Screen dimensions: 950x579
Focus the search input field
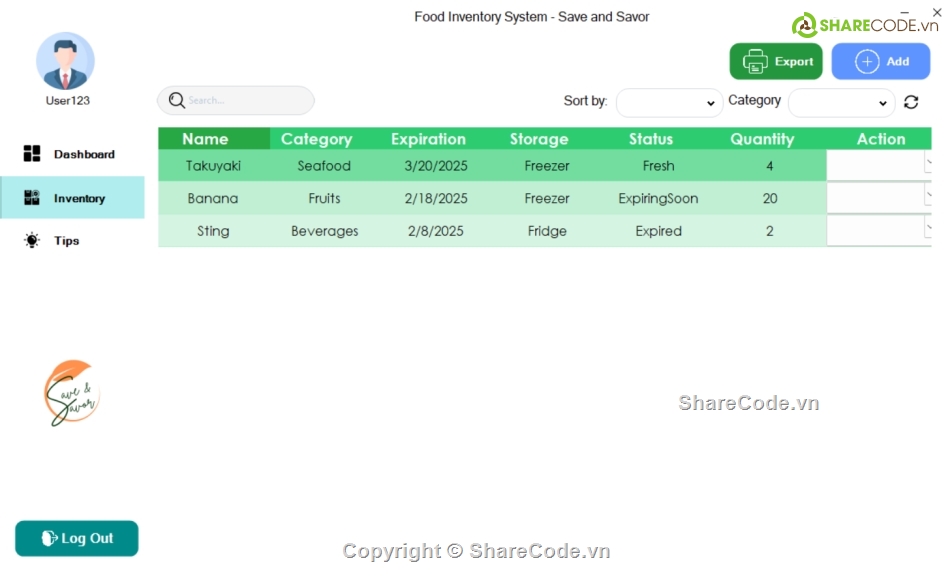[245, 100]
